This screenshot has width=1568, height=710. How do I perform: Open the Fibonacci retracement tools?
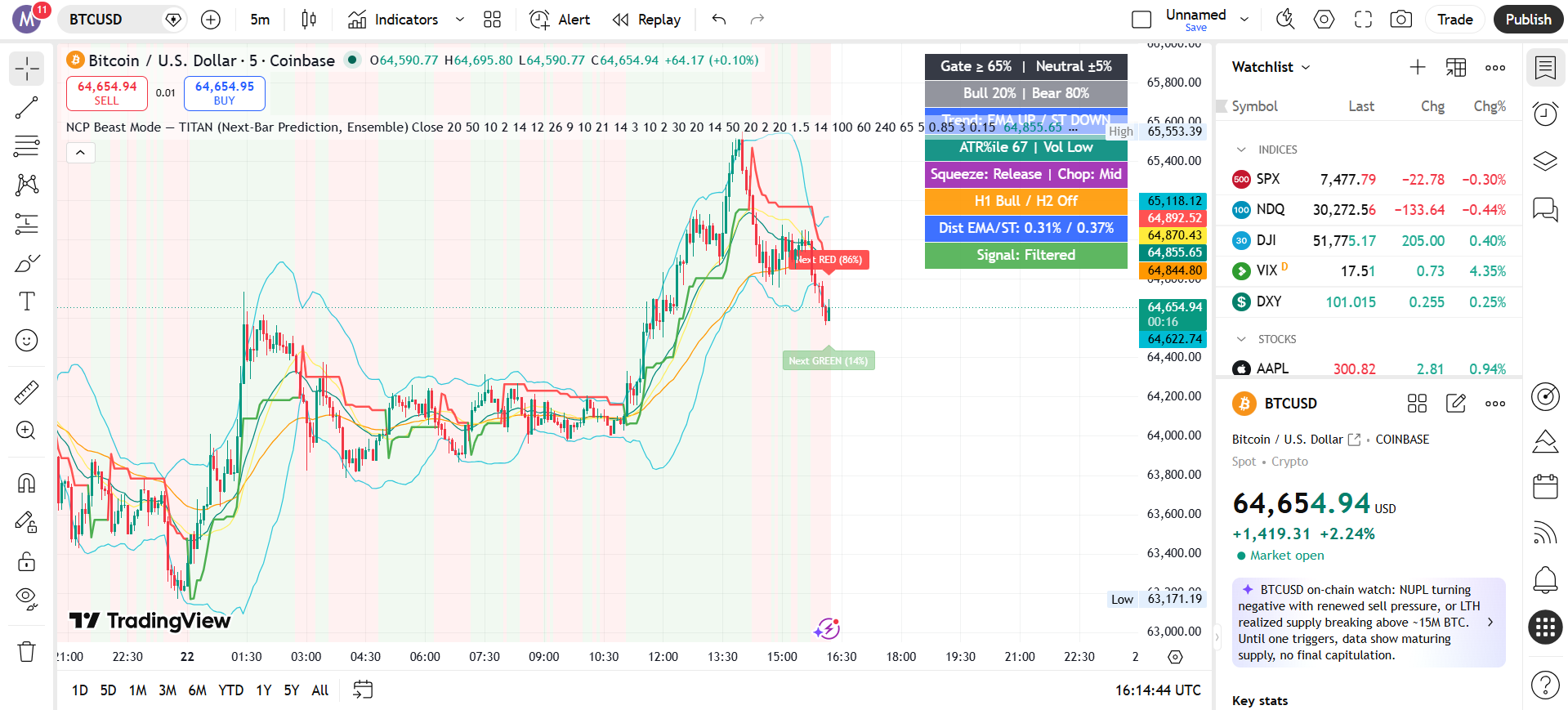point(27,146)
